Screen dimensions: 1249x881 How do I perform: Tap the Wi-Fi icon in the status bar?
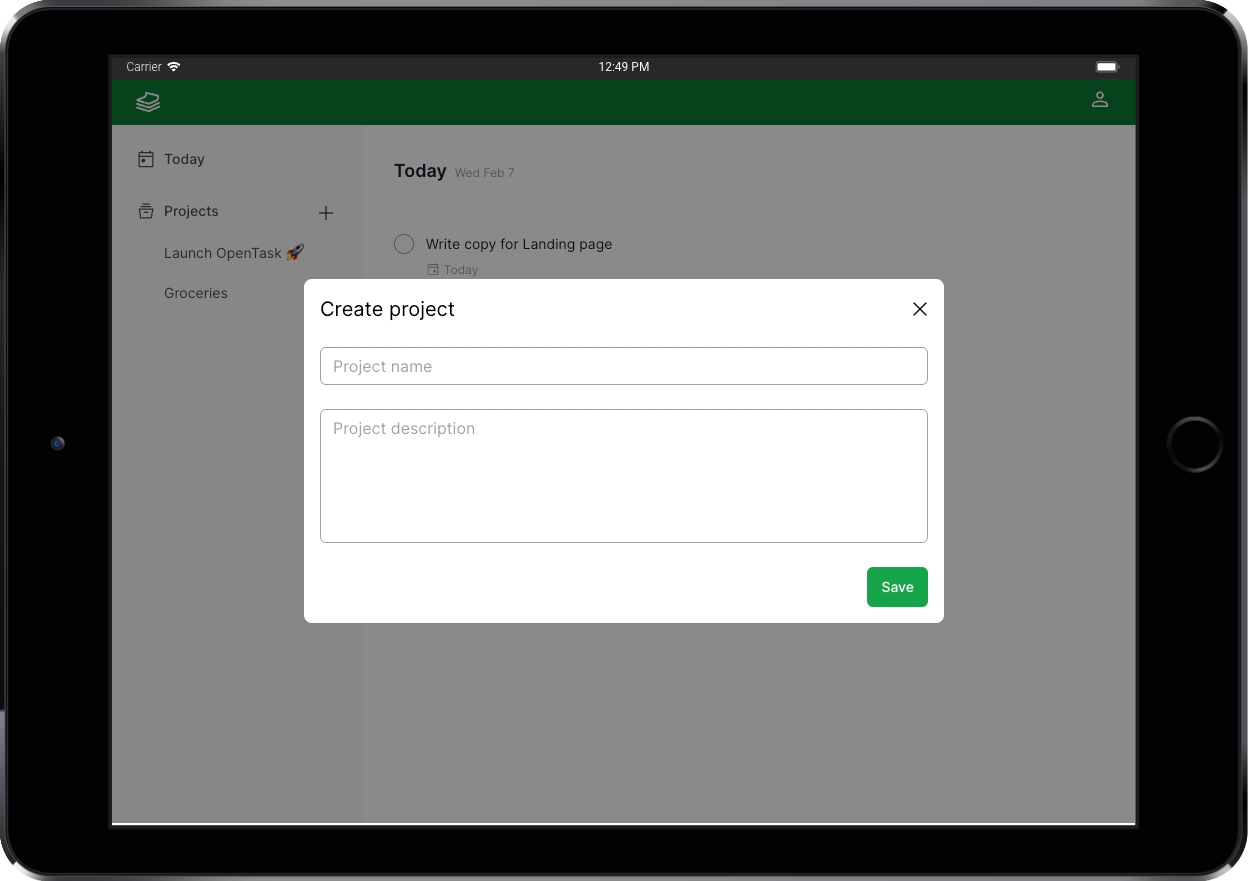click(x=174, y=66)
